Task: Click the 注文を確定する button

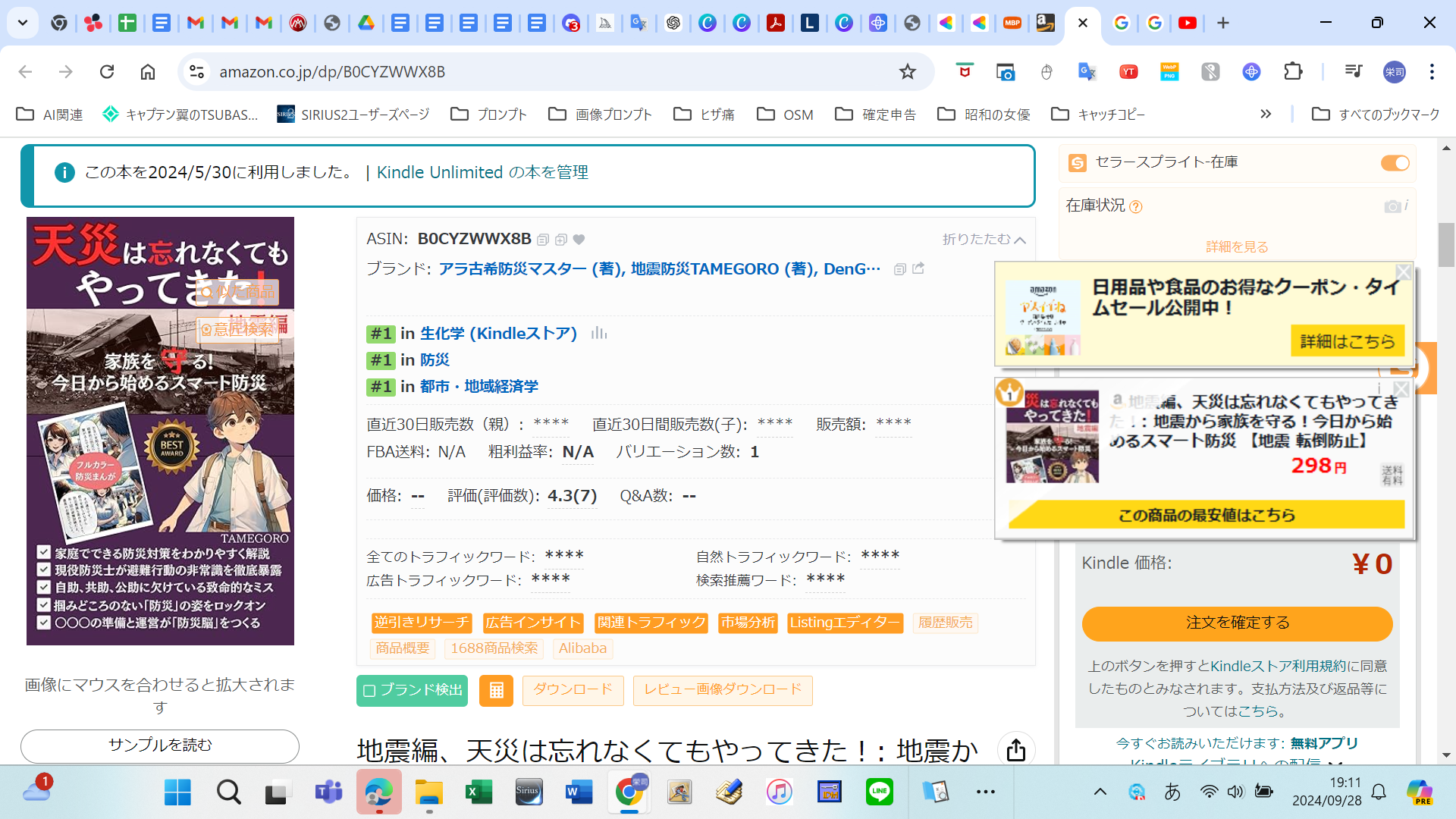Action: (1237, 623)
